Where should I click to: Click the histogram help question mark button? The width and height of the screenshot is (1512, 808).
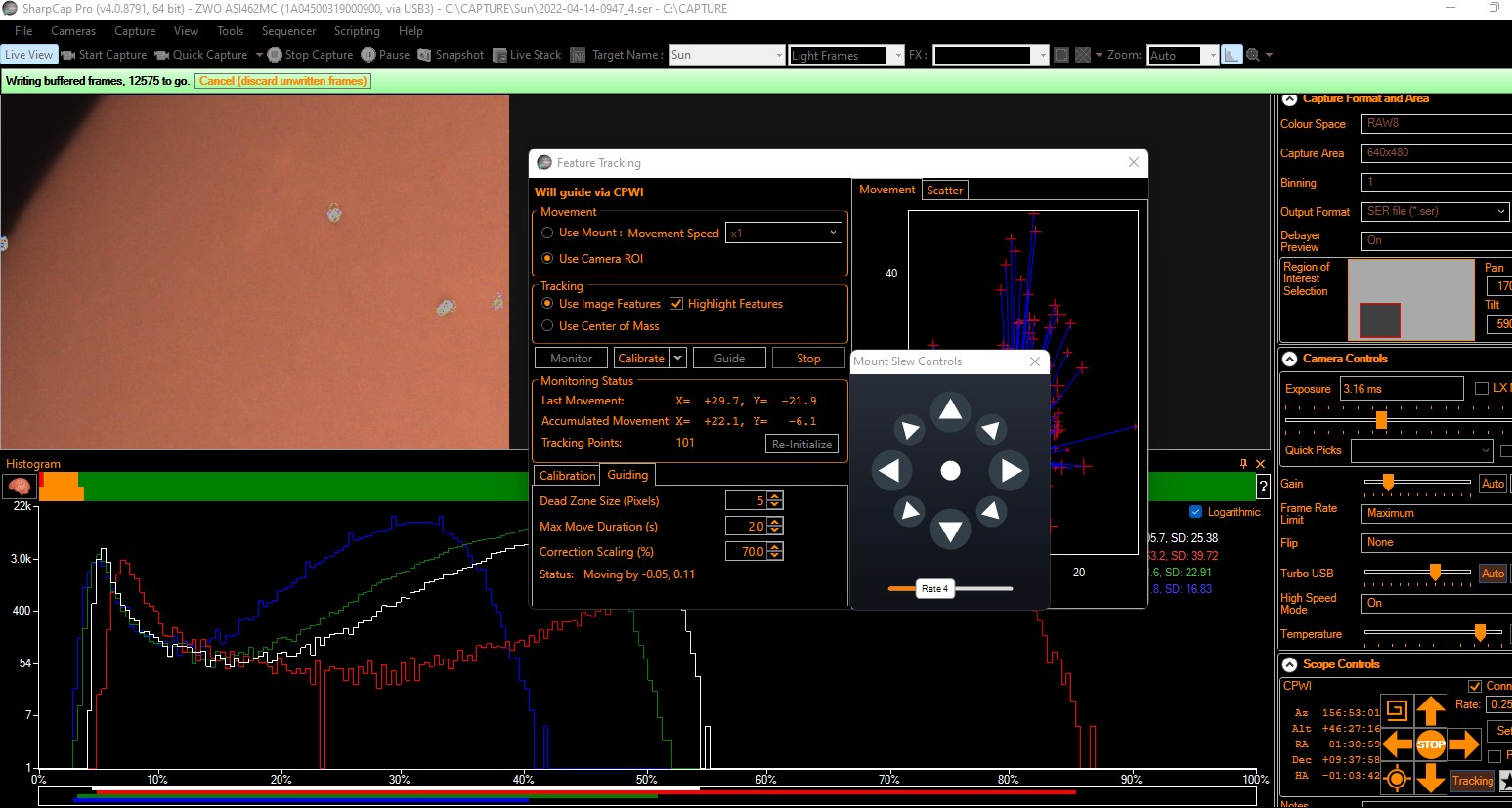(1263, 487)
